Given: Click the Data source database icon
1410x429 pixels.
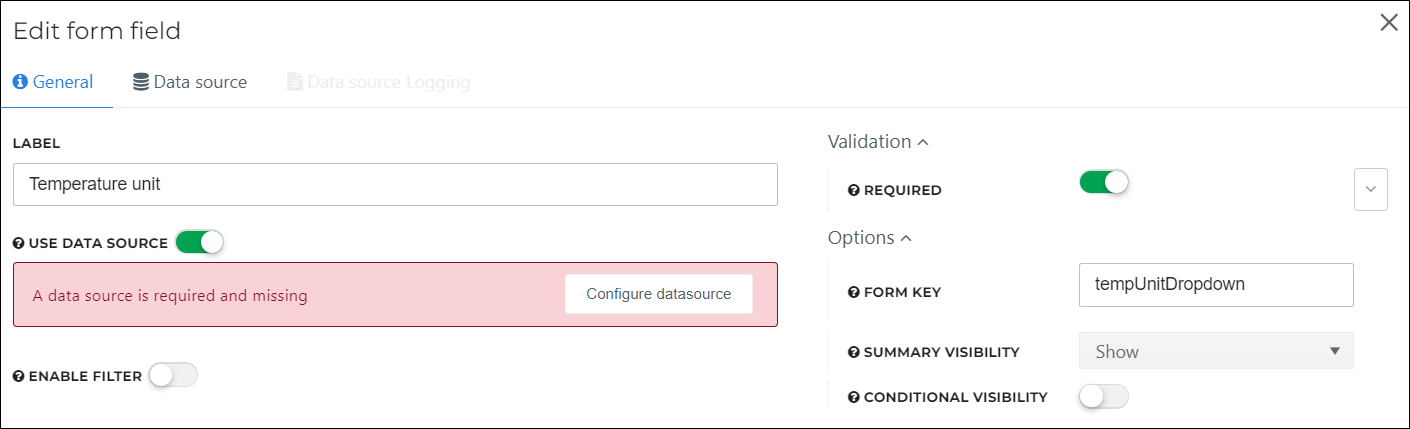Looking at the screenshot, I should 141,82.
